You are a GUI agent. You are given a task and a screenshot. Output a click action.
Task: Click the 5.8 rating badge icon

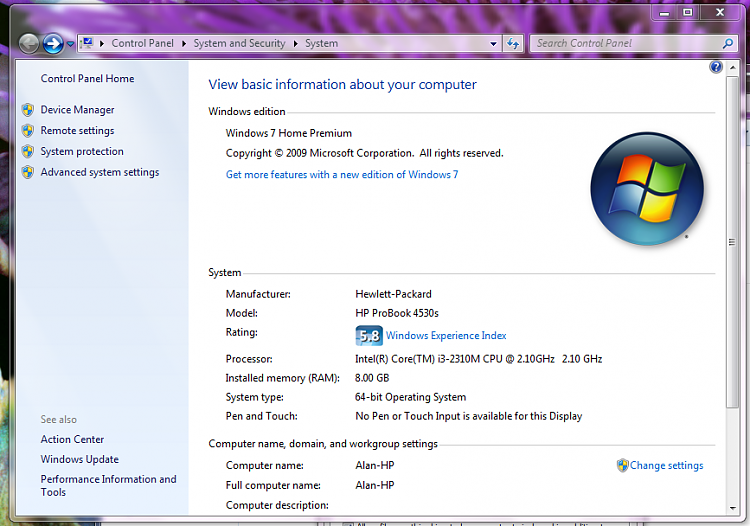pos(369,336)
